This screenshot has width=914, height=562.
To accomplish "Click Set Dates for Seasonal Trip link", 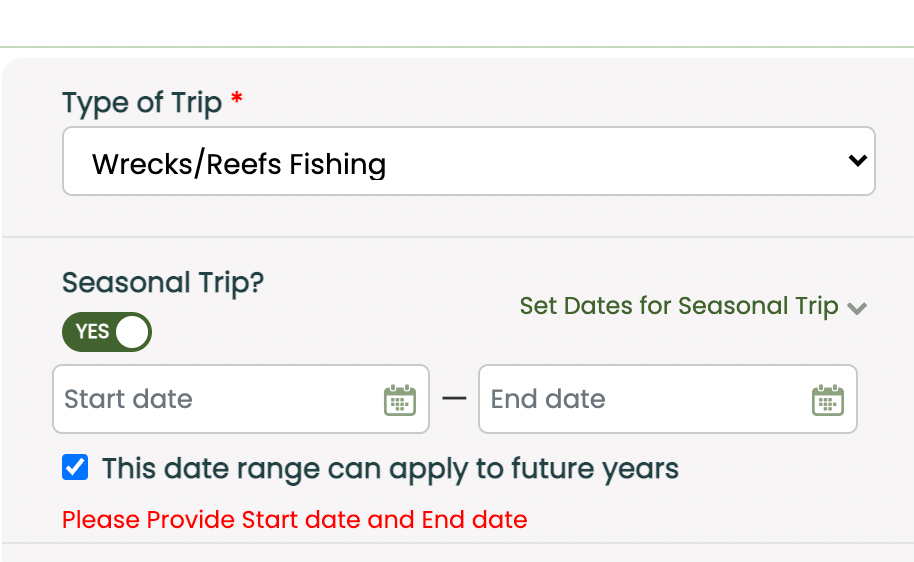I will [678, 306].
